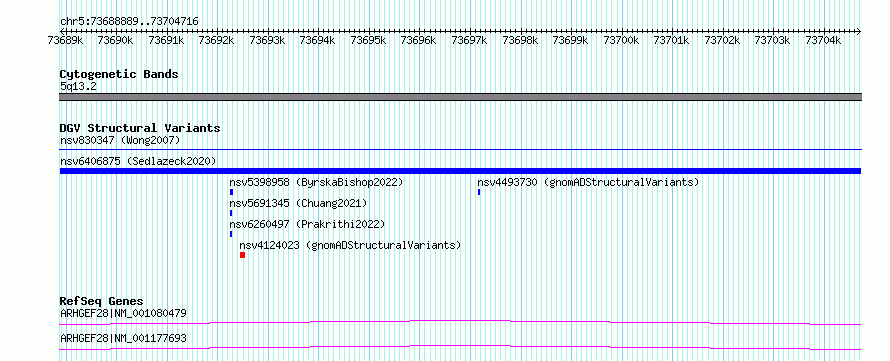Click the 73691k ruler tick label
890x361 pixels.
(166, 40)
